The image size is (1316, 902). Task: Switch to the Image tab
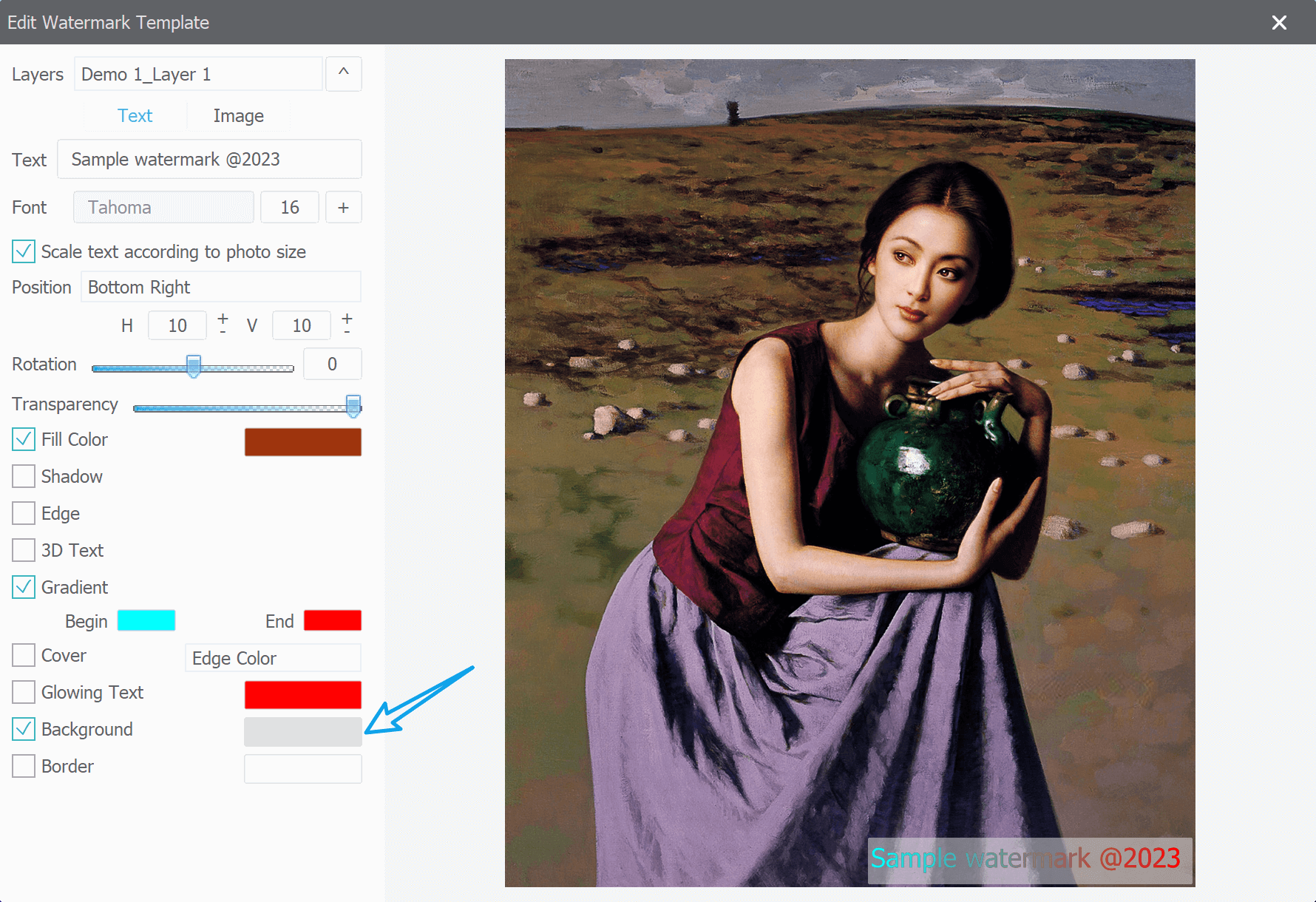(238, 115)
